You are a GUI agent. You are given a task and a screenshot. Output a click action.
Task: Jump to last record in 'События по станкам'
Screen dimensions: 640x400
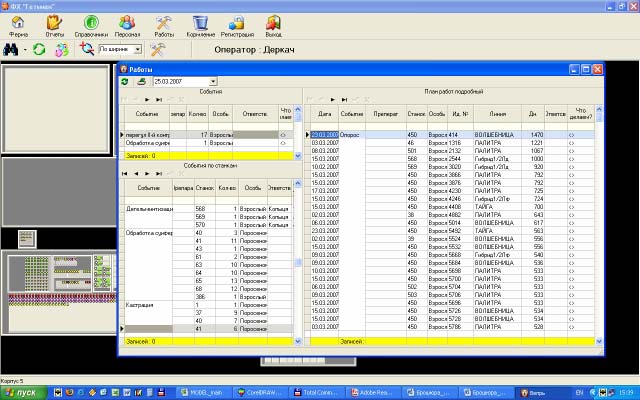[159, 173]
